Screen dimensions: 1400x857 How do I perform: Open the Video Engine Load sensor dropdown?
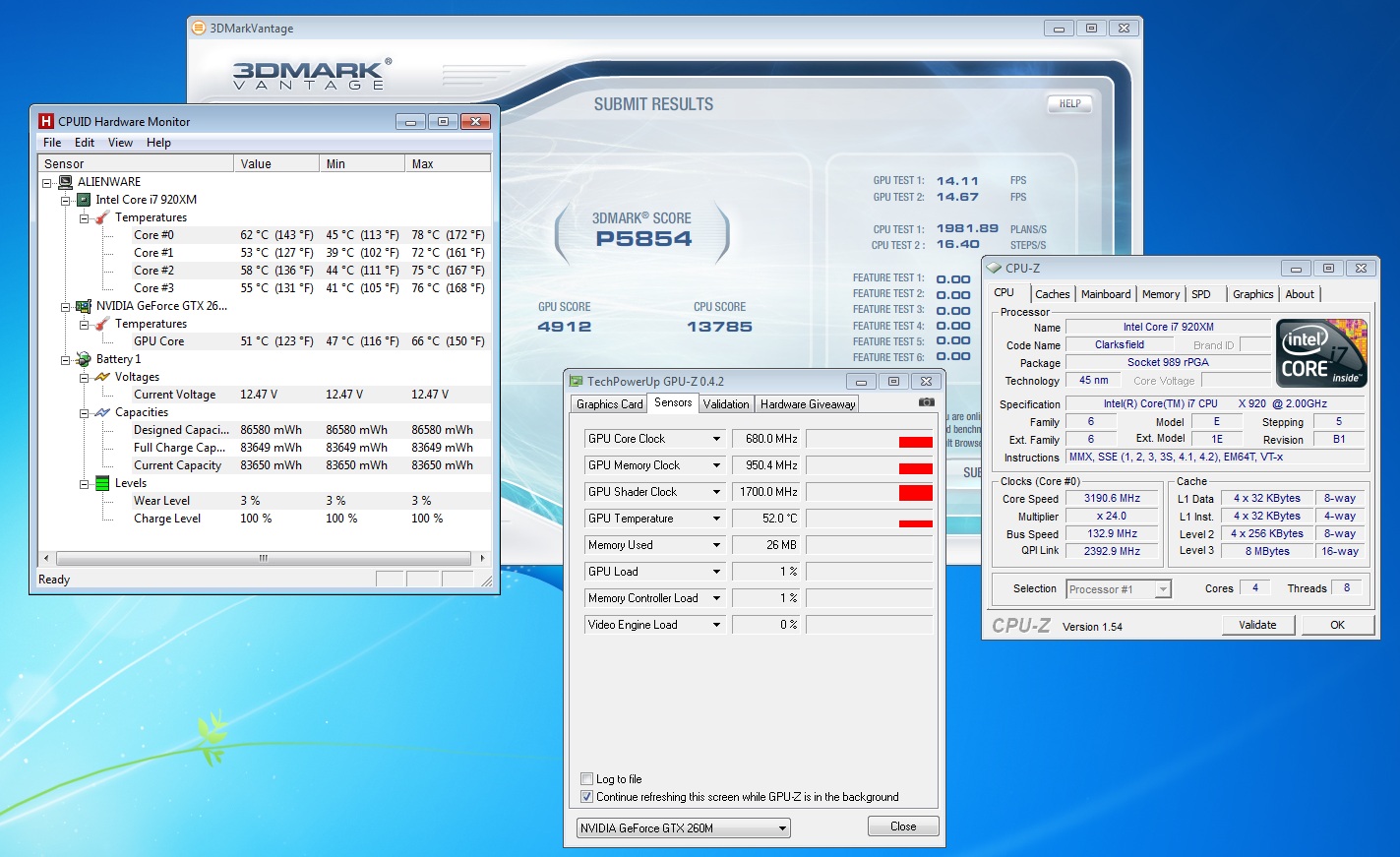(716, 625)
